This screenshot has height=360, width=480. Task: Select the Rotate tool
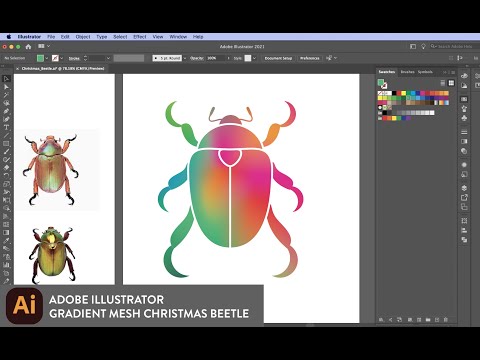6,176
